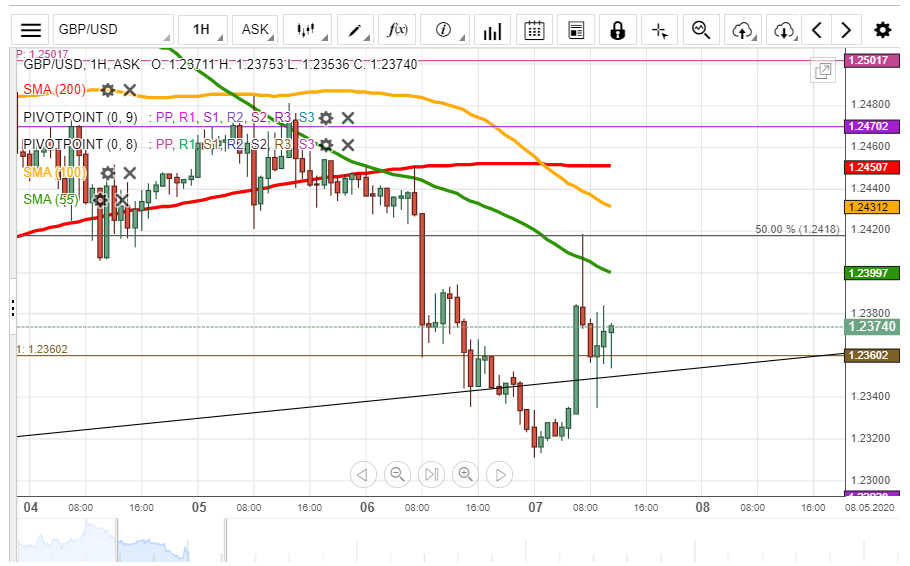Click the 08.05.2020 date label
This screenshot has height=566, width=910.
pos(869,508)
